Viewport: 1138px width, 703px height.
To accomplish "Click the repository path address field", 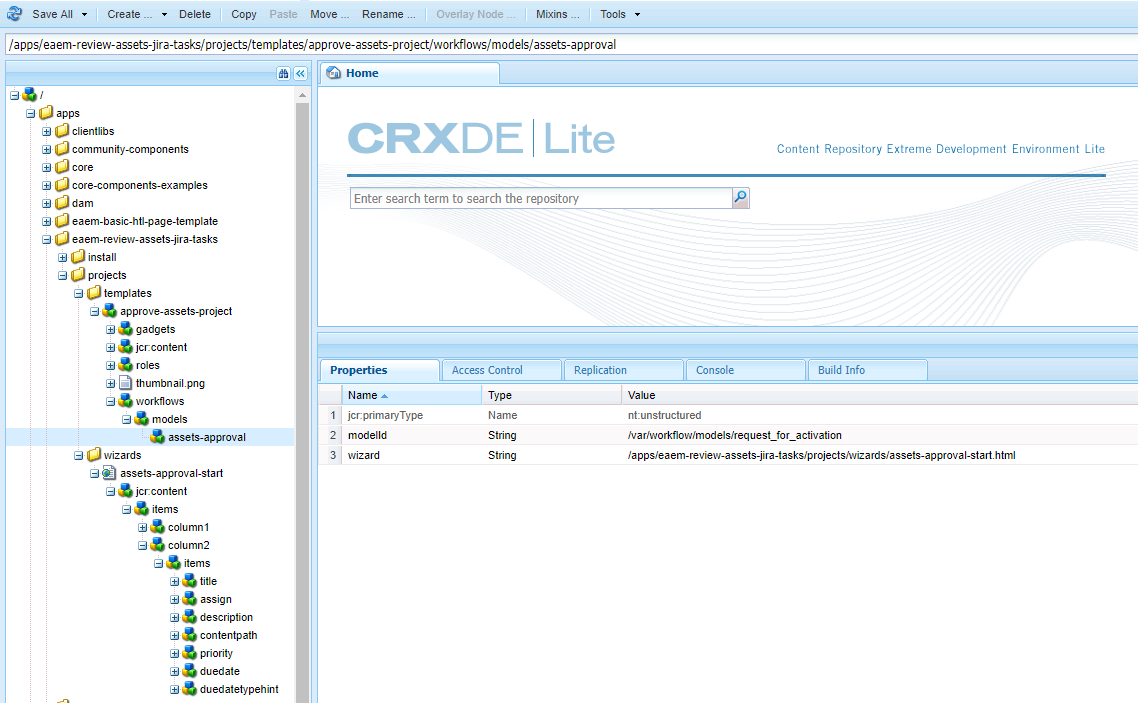I will point(571,44).
